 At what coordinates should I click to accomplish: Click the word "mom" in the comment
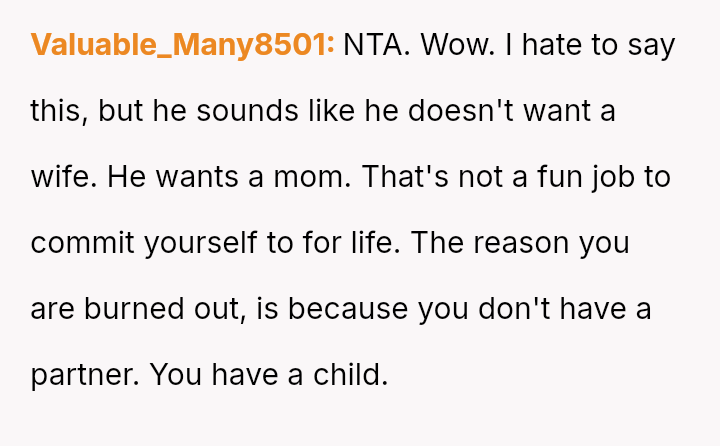pos(312,177)
